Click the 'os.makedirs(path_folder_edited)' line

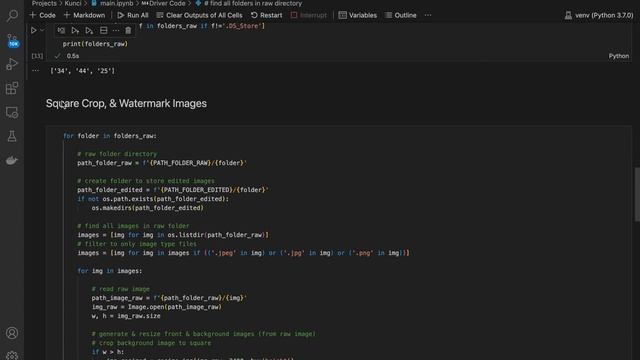click(147, 208)
